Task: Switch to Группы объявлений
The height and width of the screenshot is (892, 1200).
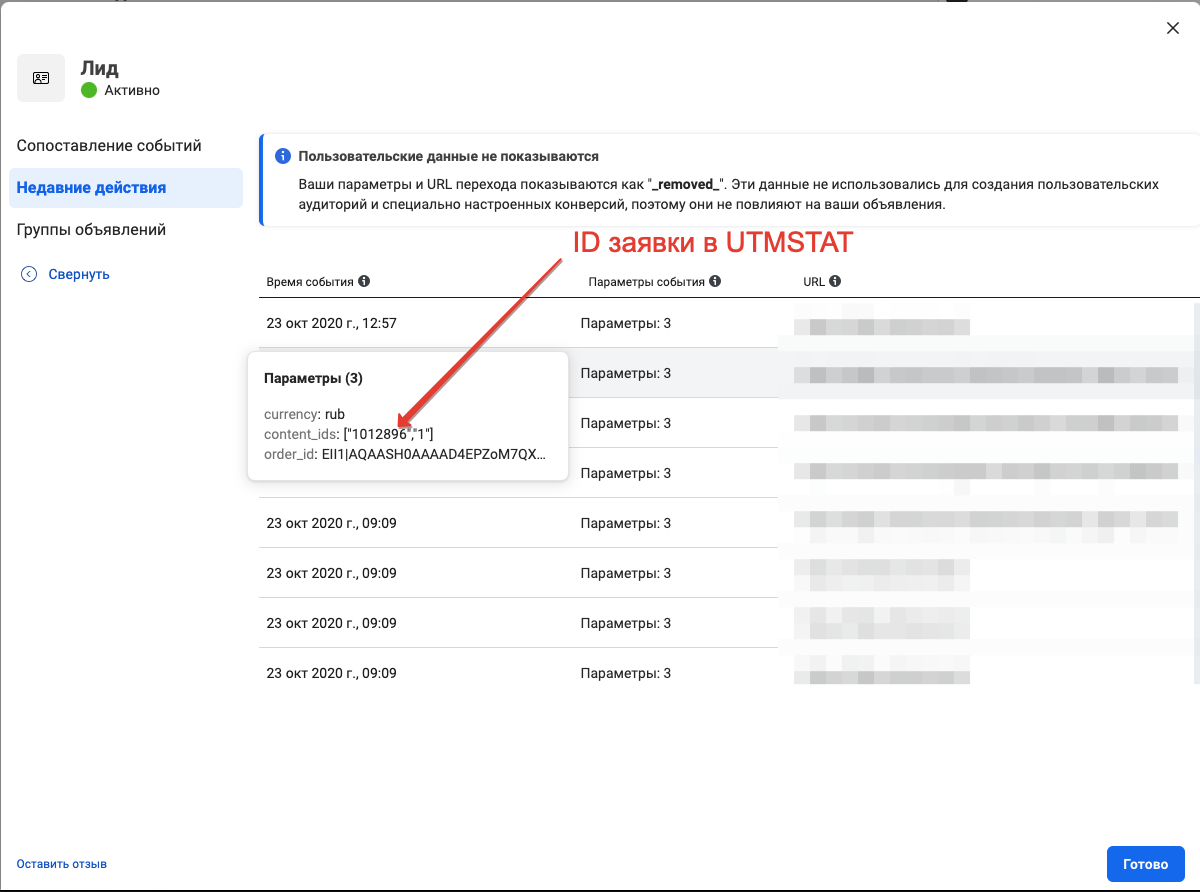Action: pyautogui.click(x=90, y=229)
